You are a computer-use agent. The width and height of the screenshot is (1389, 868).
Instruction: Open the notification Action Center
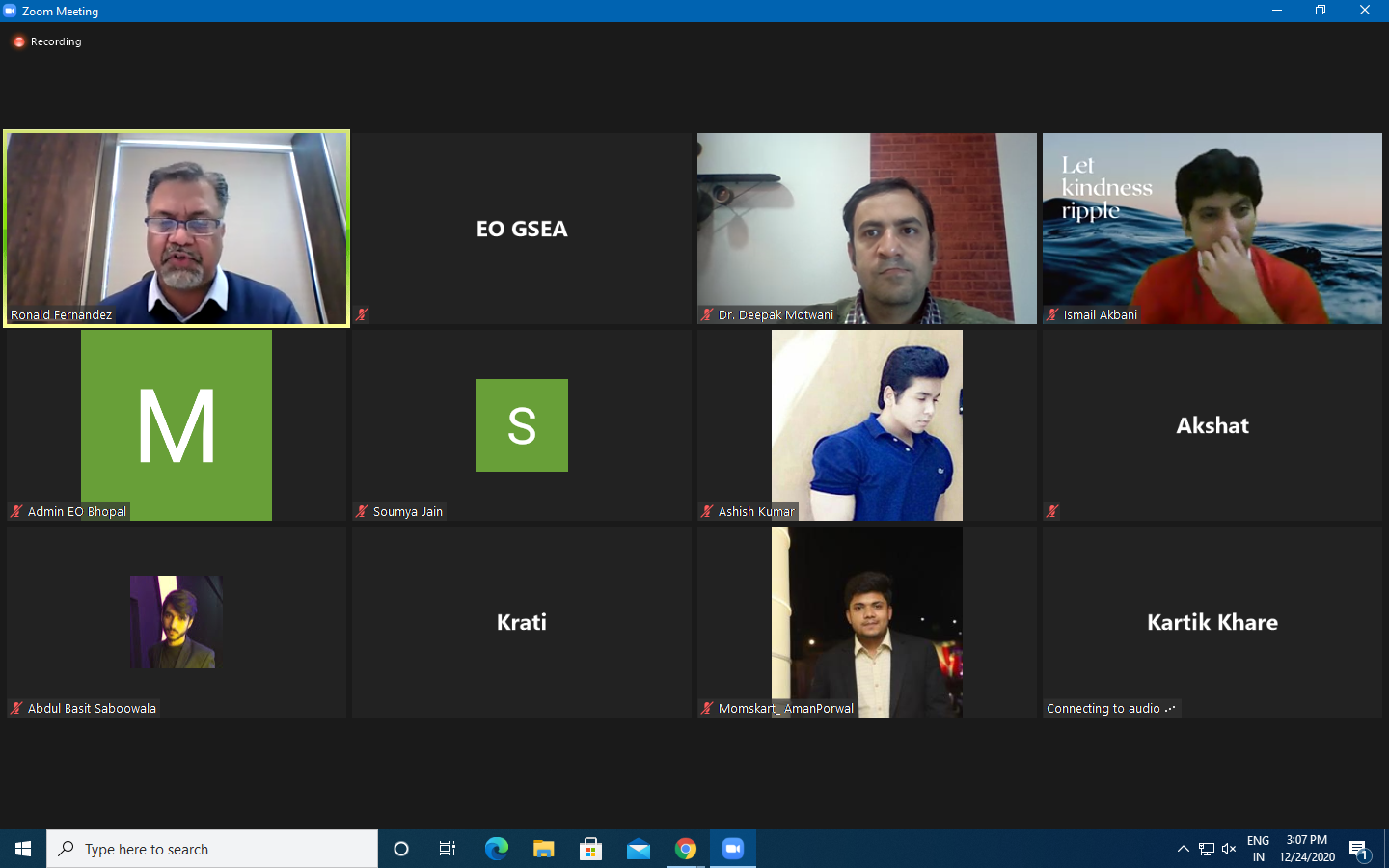coord(1359,849)
